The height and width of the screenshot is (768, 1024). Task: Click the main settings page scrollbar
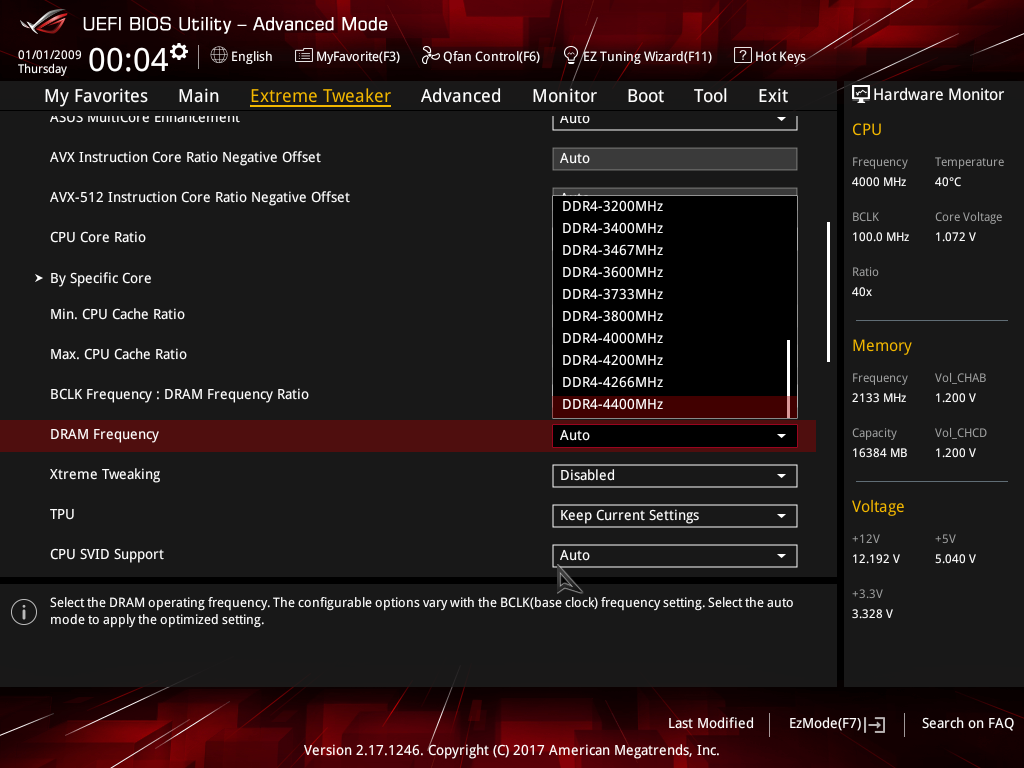pos(828,292)
